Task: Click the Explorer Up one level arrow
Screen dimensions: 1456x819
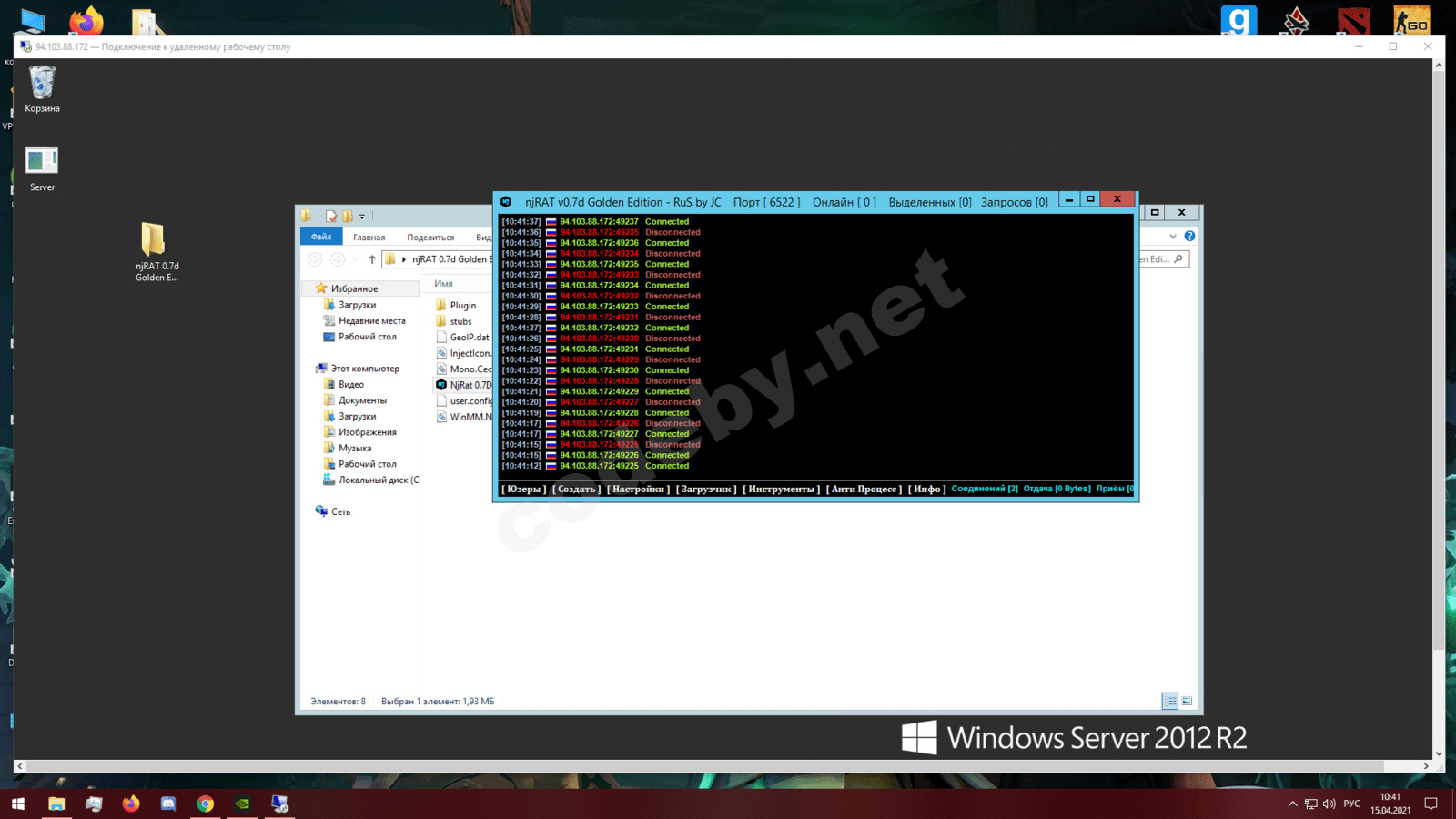Action: coord(371,259)
